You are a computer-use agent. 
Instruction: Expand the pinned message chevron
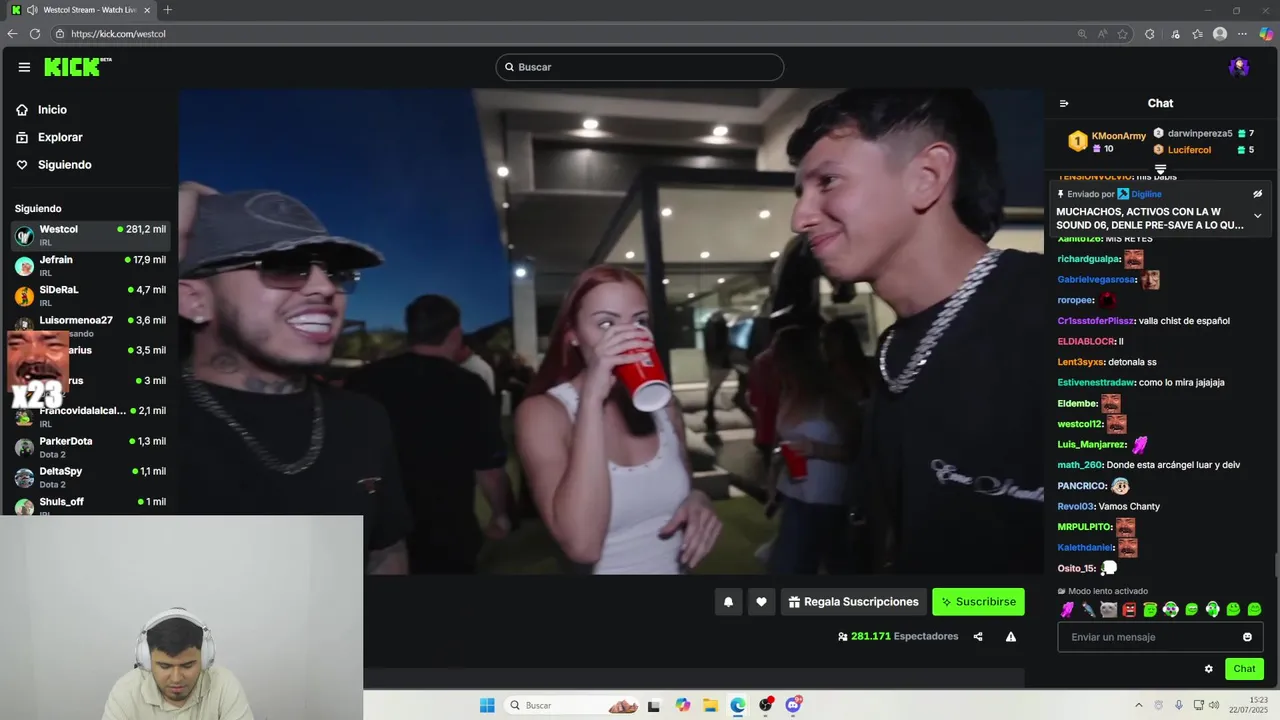(x=1258, y=216)
